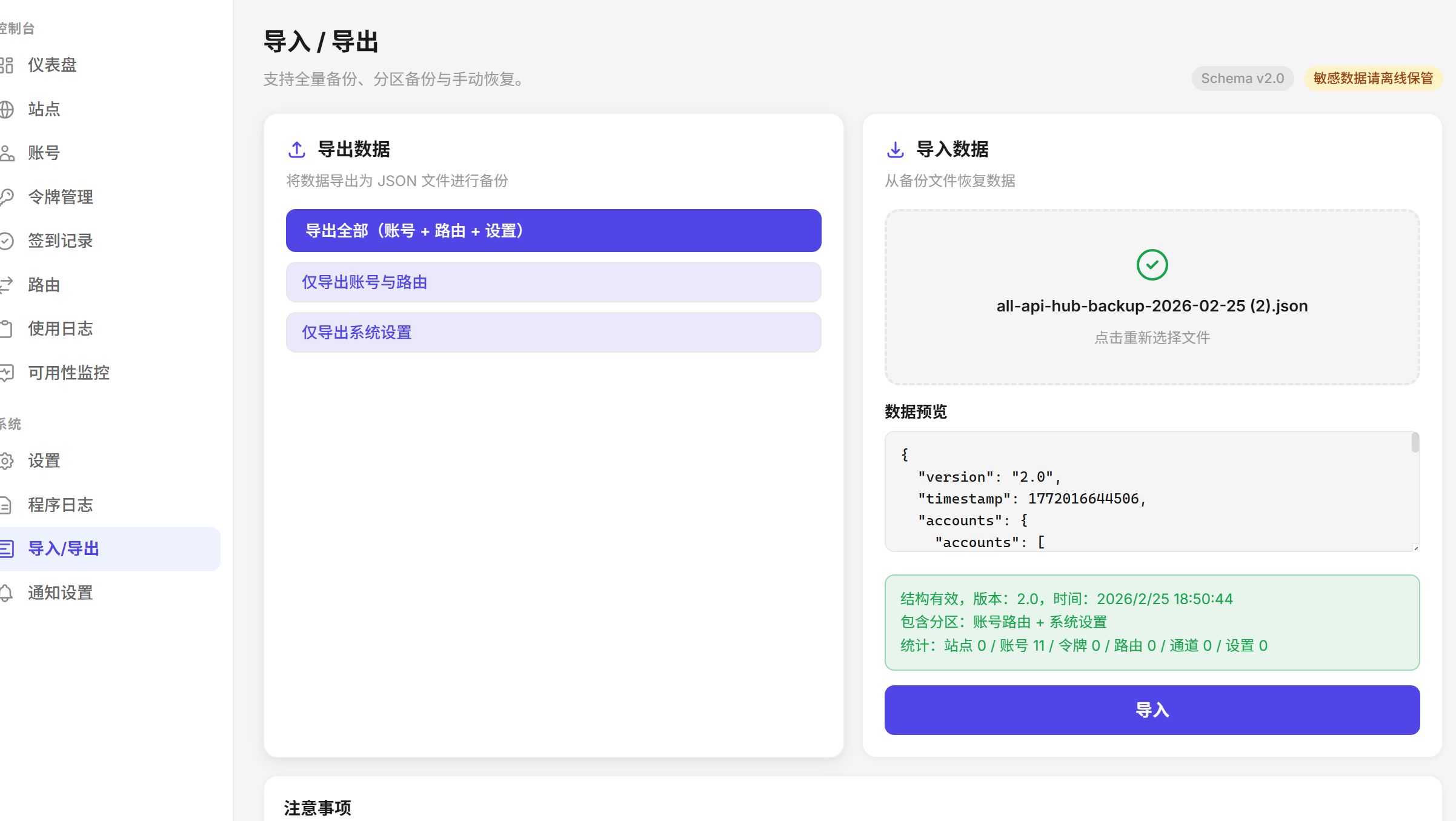Click the 包含分区：账号路由 + 系统设置 line
Screen dimensions: 1456x821
click(1003, 622)
